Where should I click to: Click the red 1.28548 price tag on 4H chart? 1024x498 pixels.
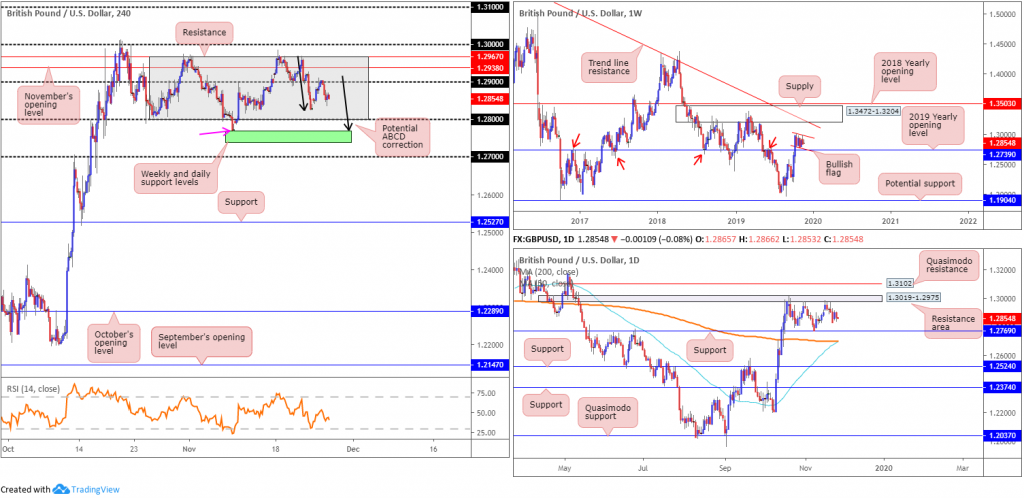coord(490,98)
